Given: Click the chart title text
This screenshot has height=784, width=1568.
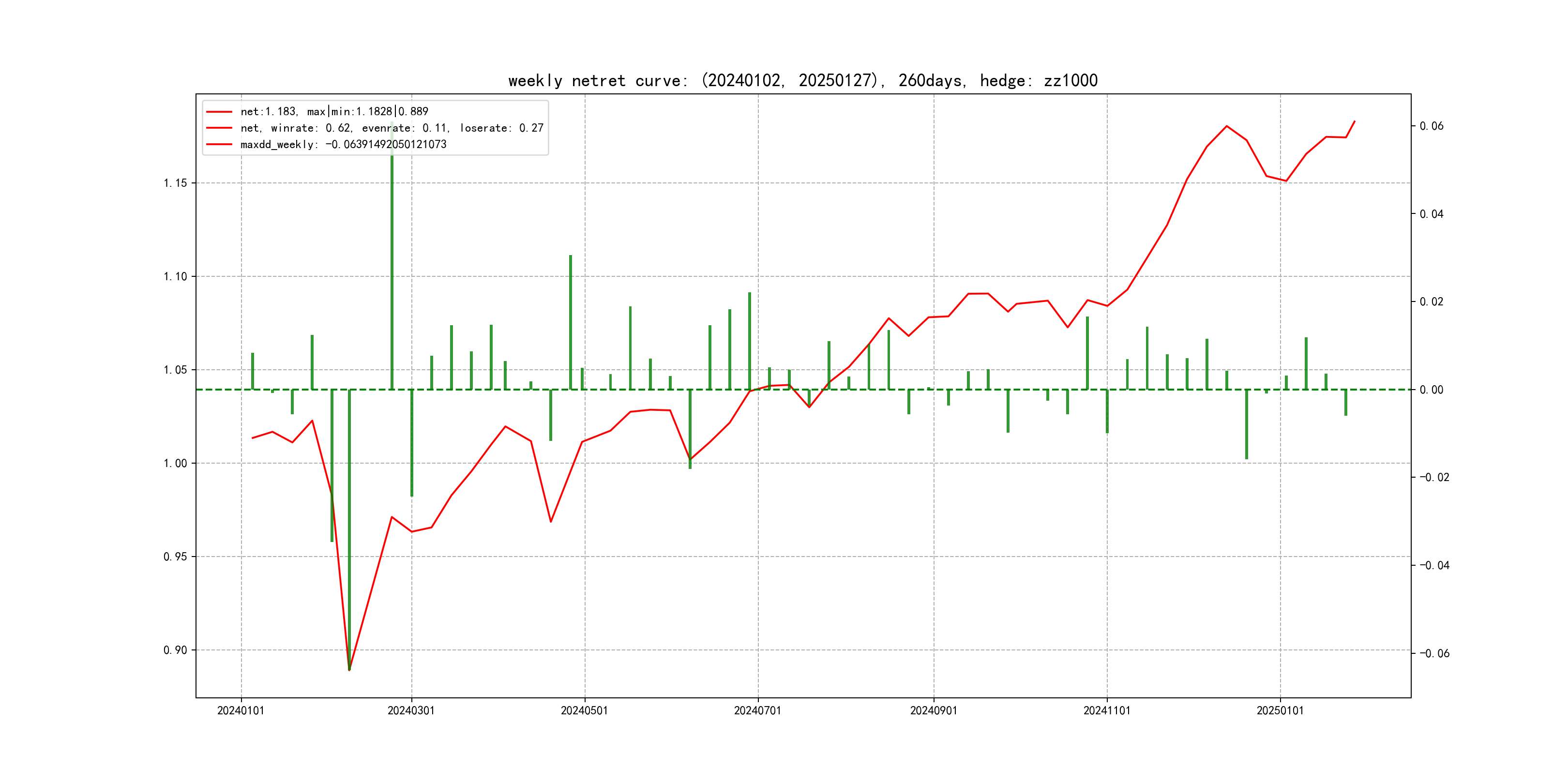Looking at the screenshot, I should (802, 80).
